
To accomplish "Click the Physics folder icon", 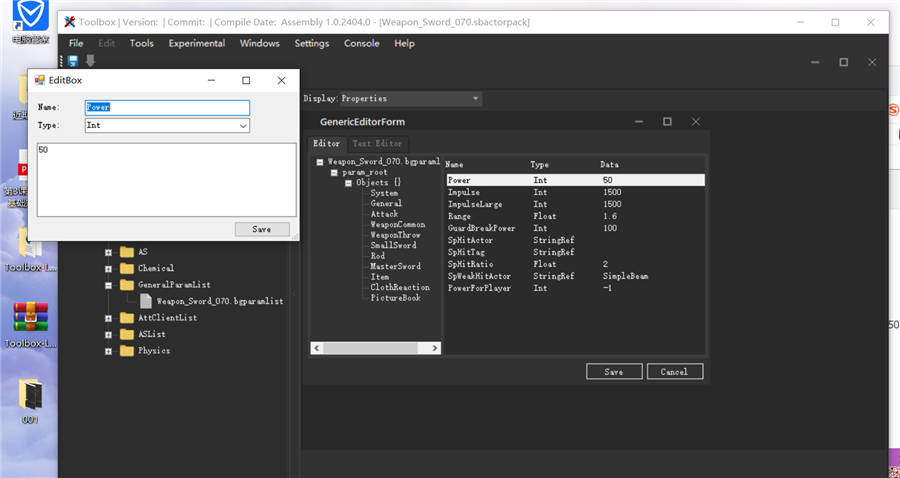I will coord(126,351).
